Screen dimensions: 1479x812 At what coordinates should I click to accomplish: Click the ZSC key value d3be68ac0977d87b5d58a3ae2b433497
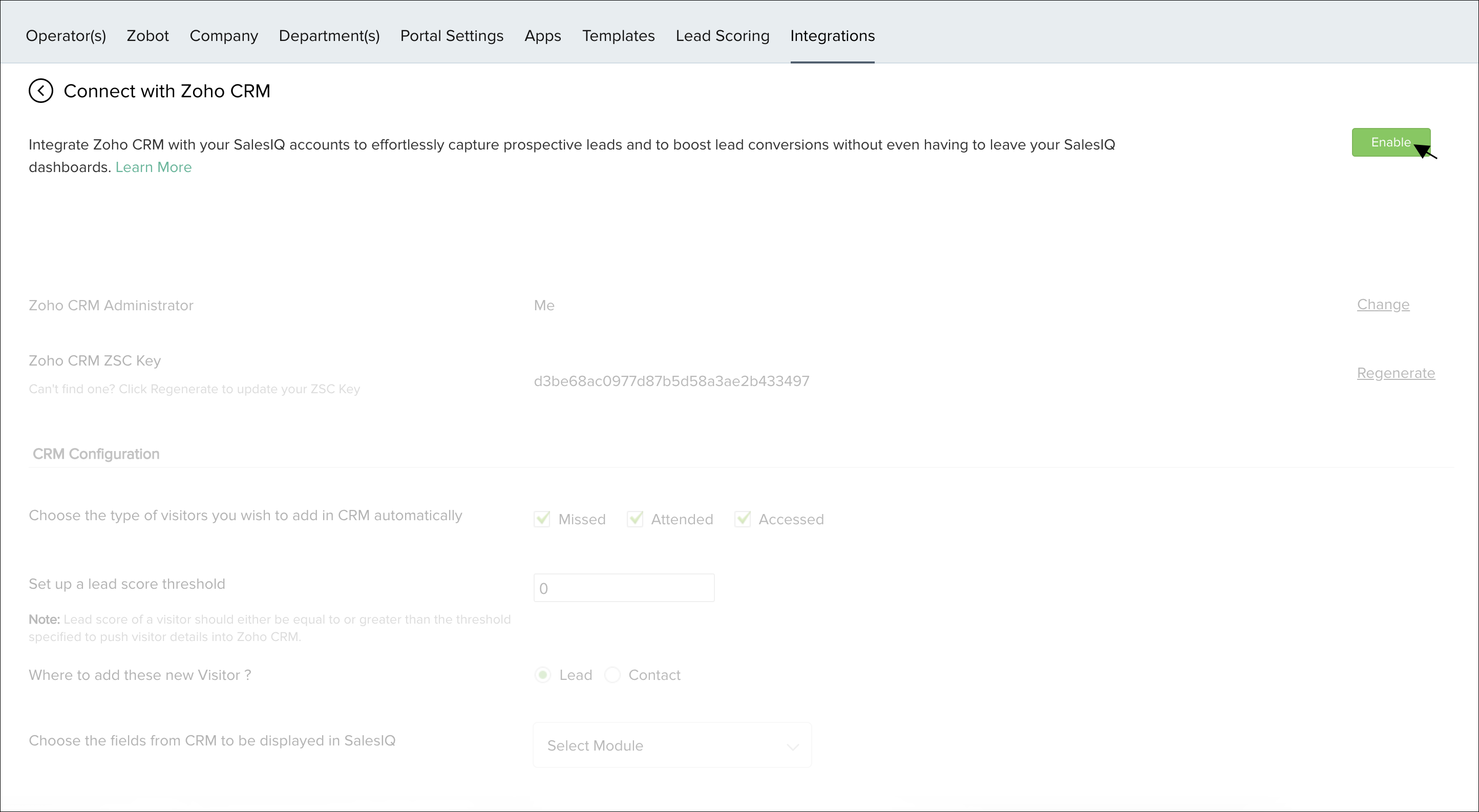pyautogui.click(x=672, y=381)
